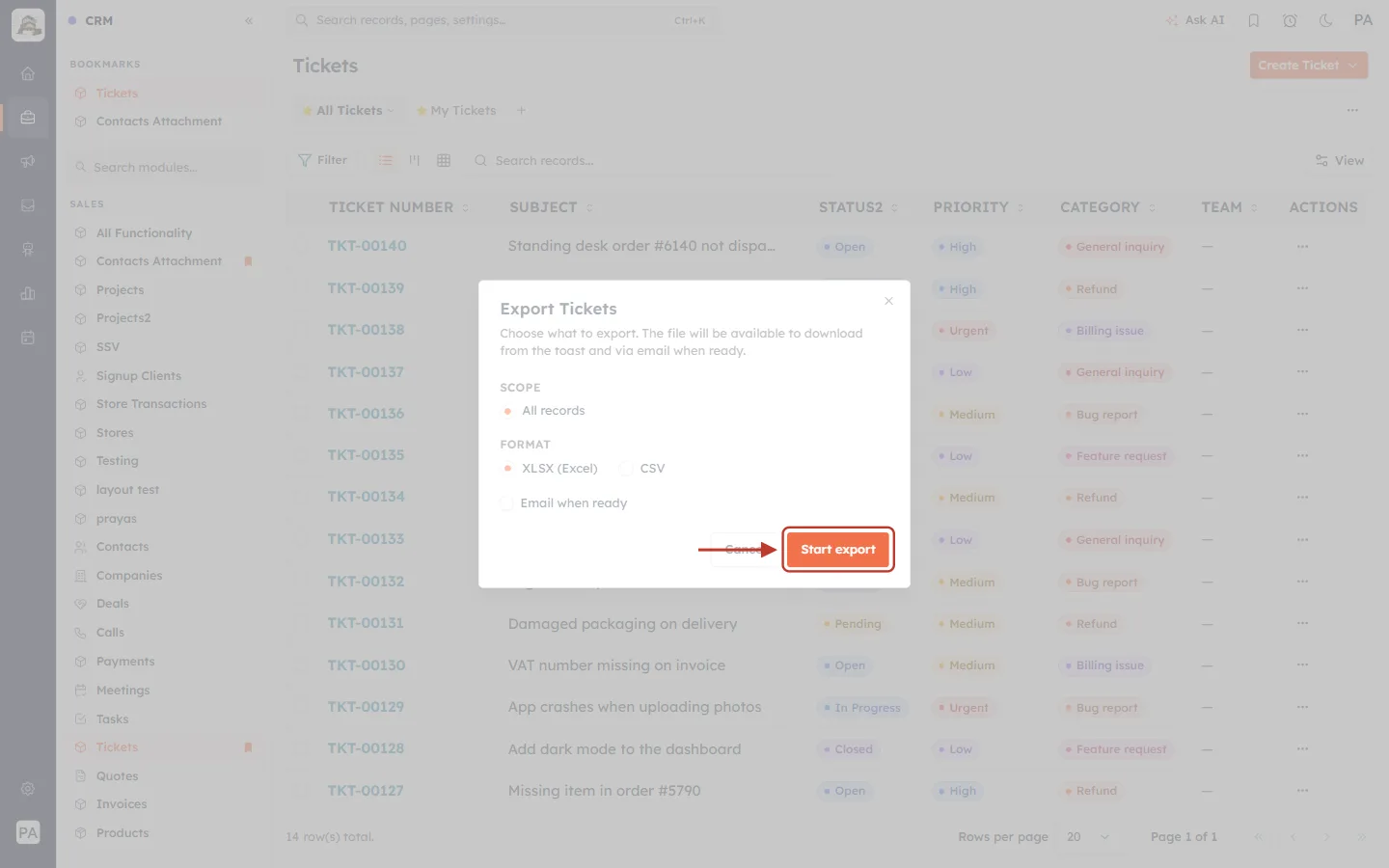1389x868 pixels.
Task: Open the inbox tray icon in the rail
Action: point(28,205)
